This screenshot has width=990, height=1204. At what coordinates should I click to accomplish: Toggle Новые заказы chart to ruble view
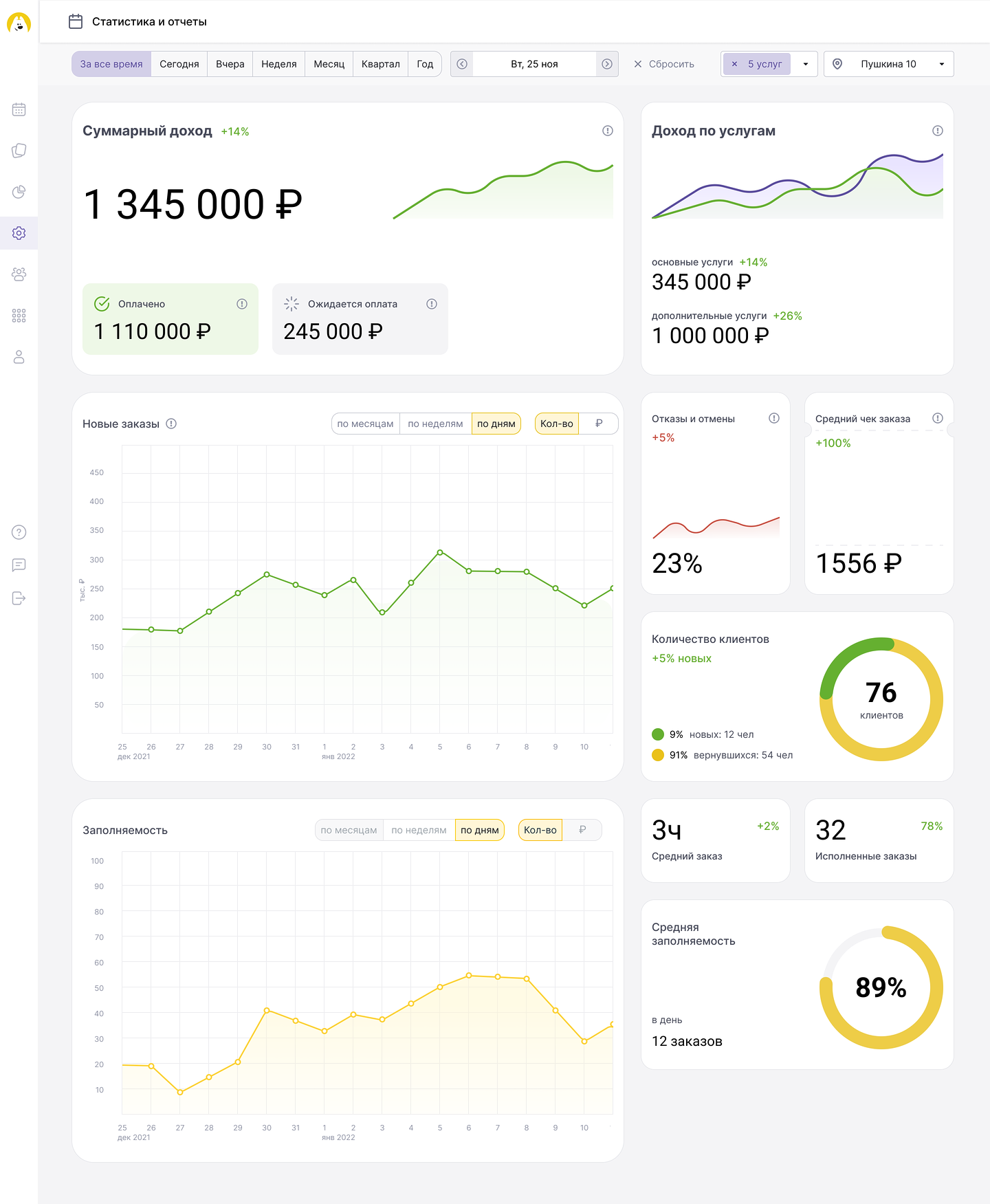pyautogui.click(x=599, y=424)
